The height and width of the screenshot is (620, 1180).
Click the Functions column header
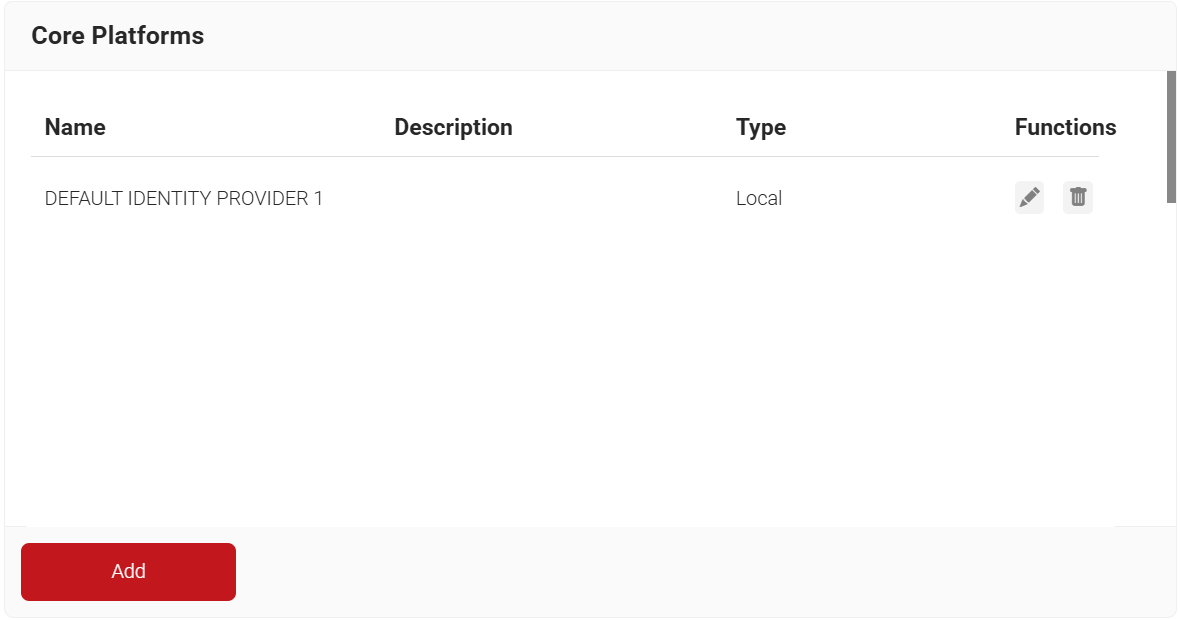pyautogui.click(x=1065, y=128)
